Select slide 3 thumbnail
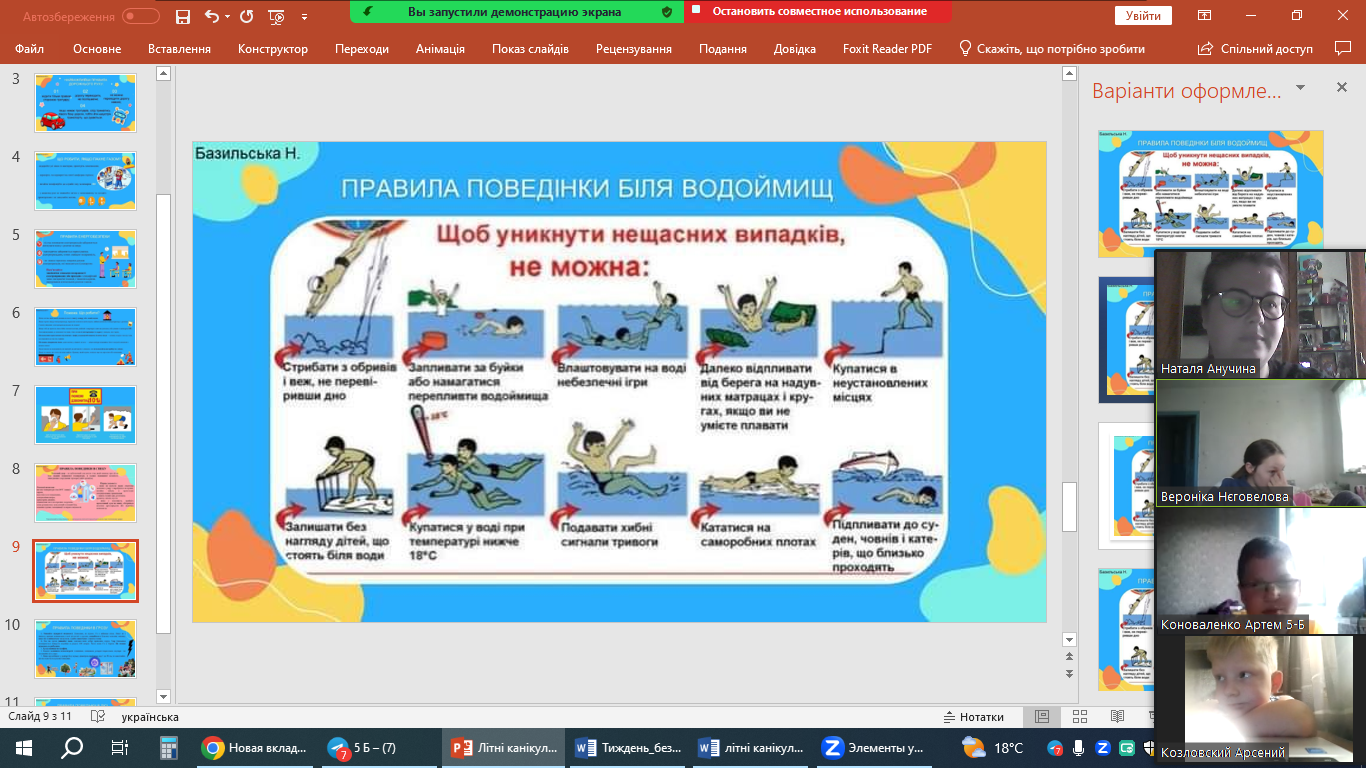 85,102
